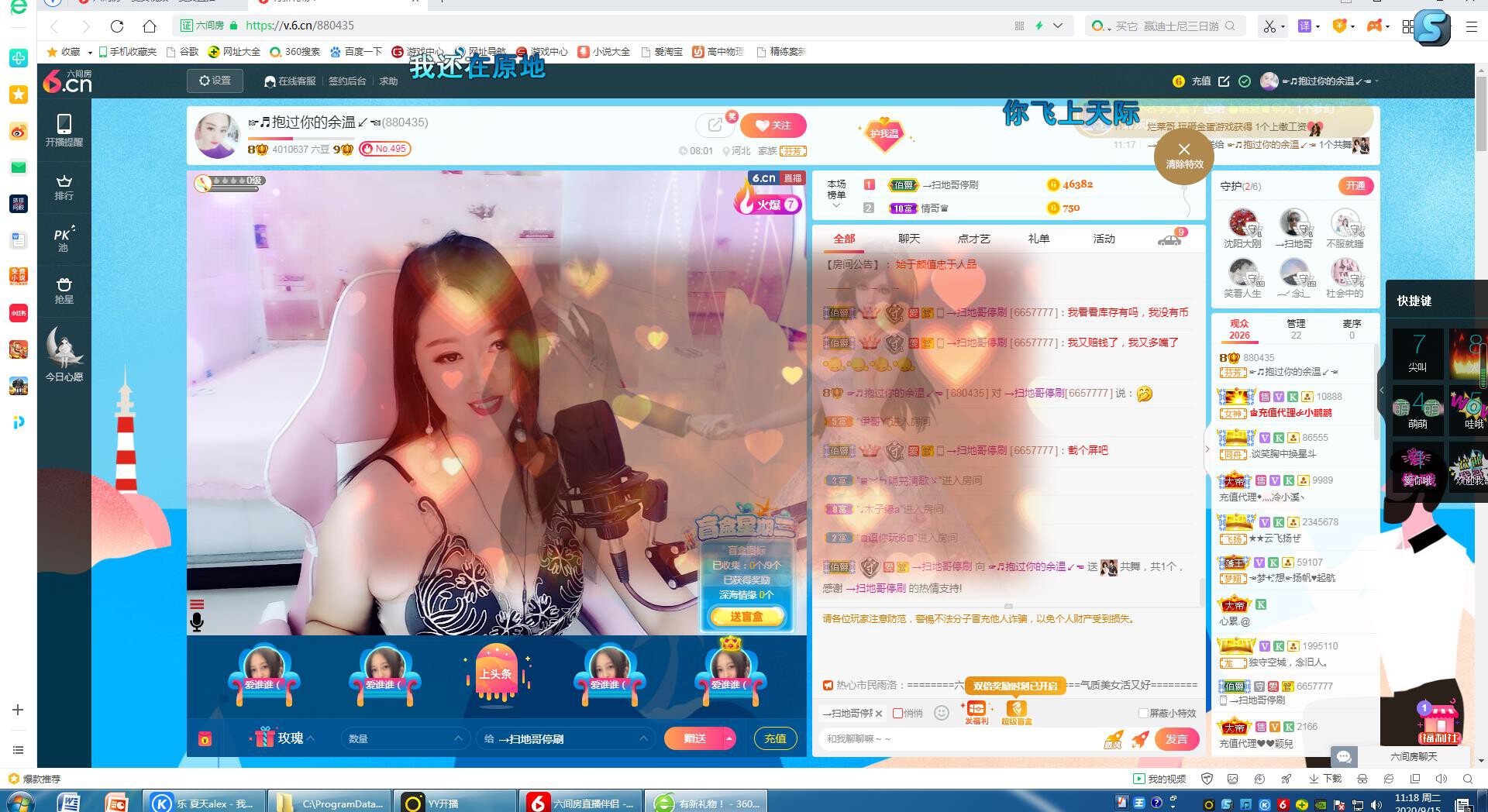
Task: Toggle the 屏蔽小特效 checkbox
Action: click(1143, 714)
